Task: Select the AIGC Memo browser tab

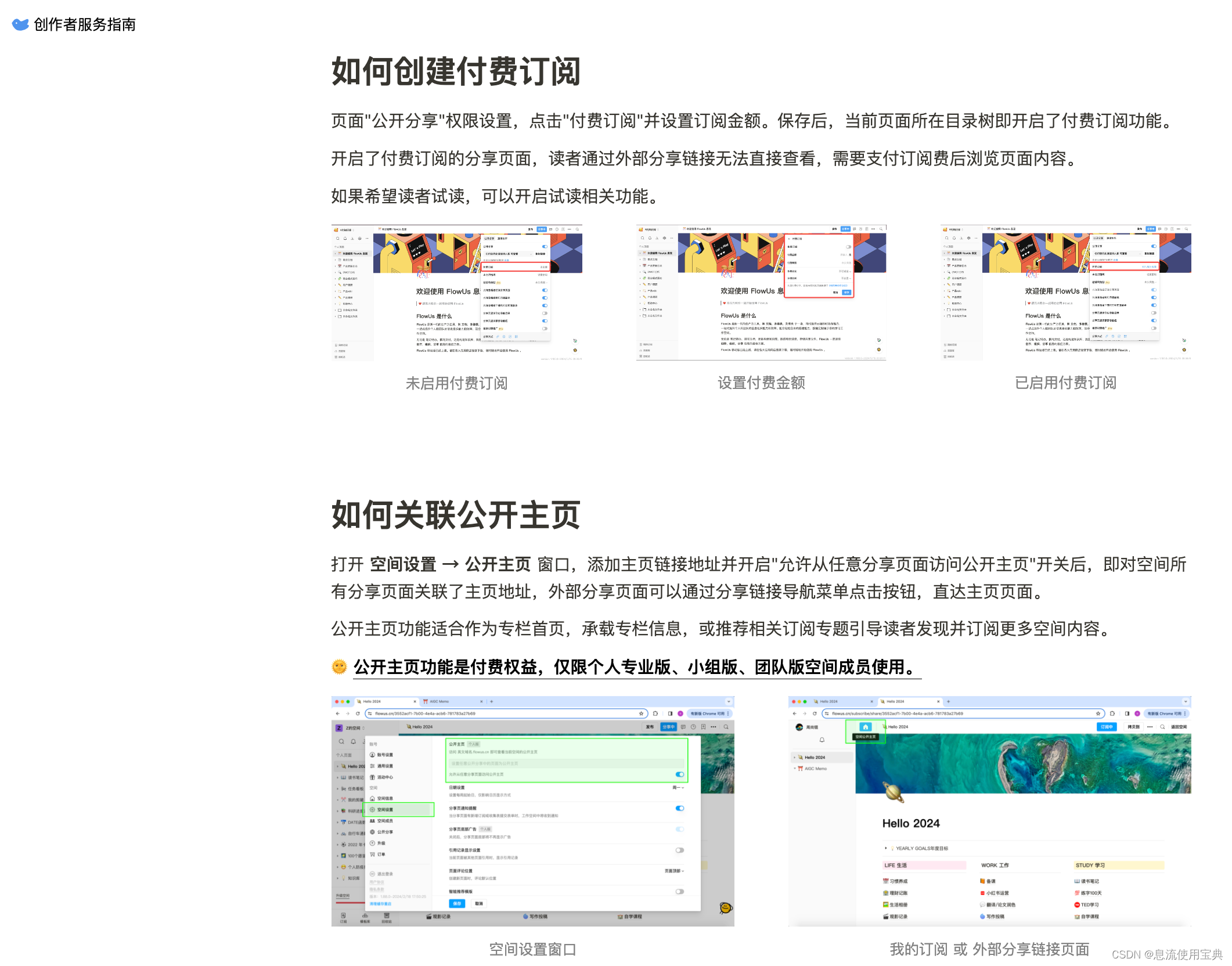Action: (439, 701)
